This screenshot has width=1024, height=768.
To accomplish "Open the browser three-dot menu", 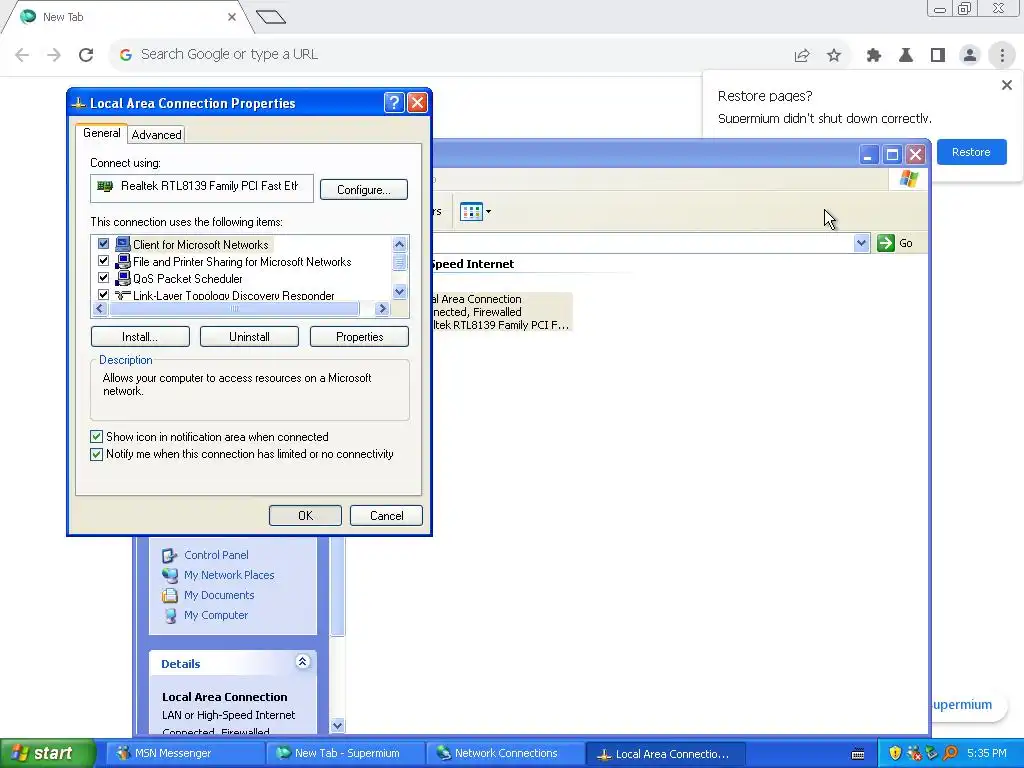I will 1002,56.
